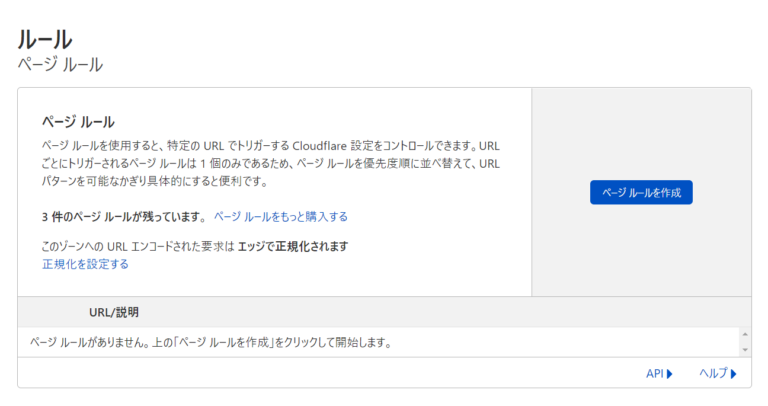Click the scrollbar up arrow in rules list
This screenshot has width=768, height=406.
744,334
